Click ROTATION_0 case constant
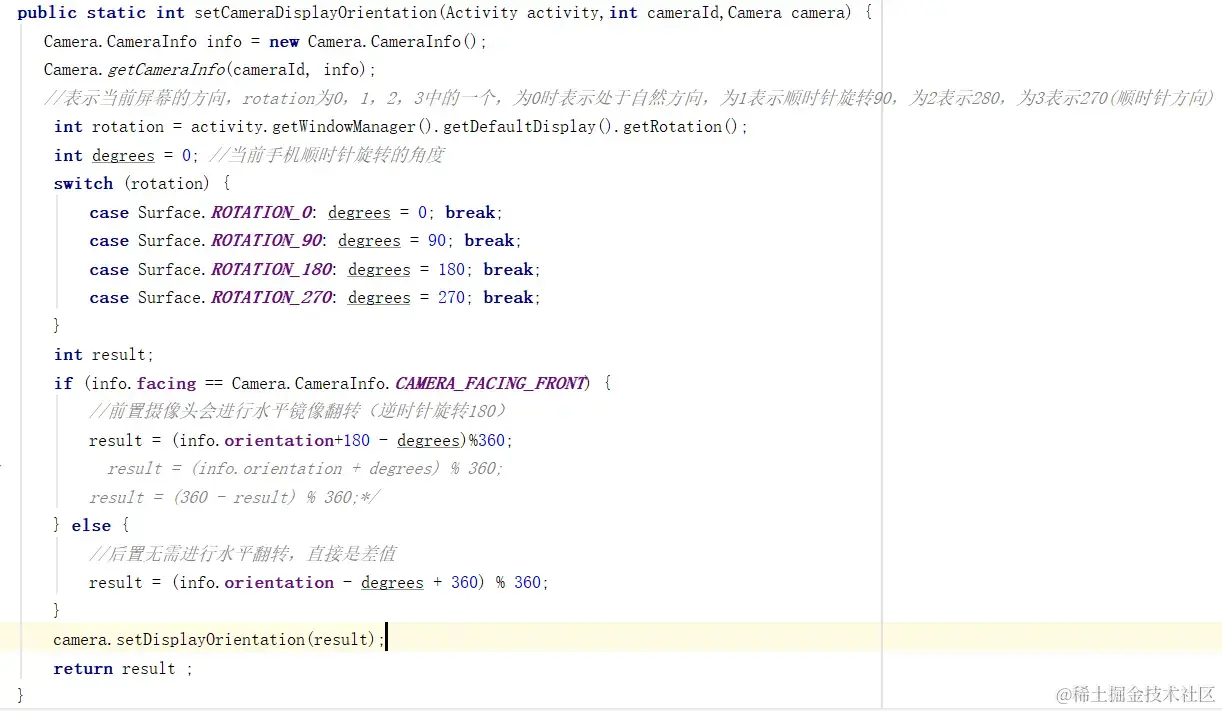This screenshot has width=1222, height=711. (x=263, y=212)
